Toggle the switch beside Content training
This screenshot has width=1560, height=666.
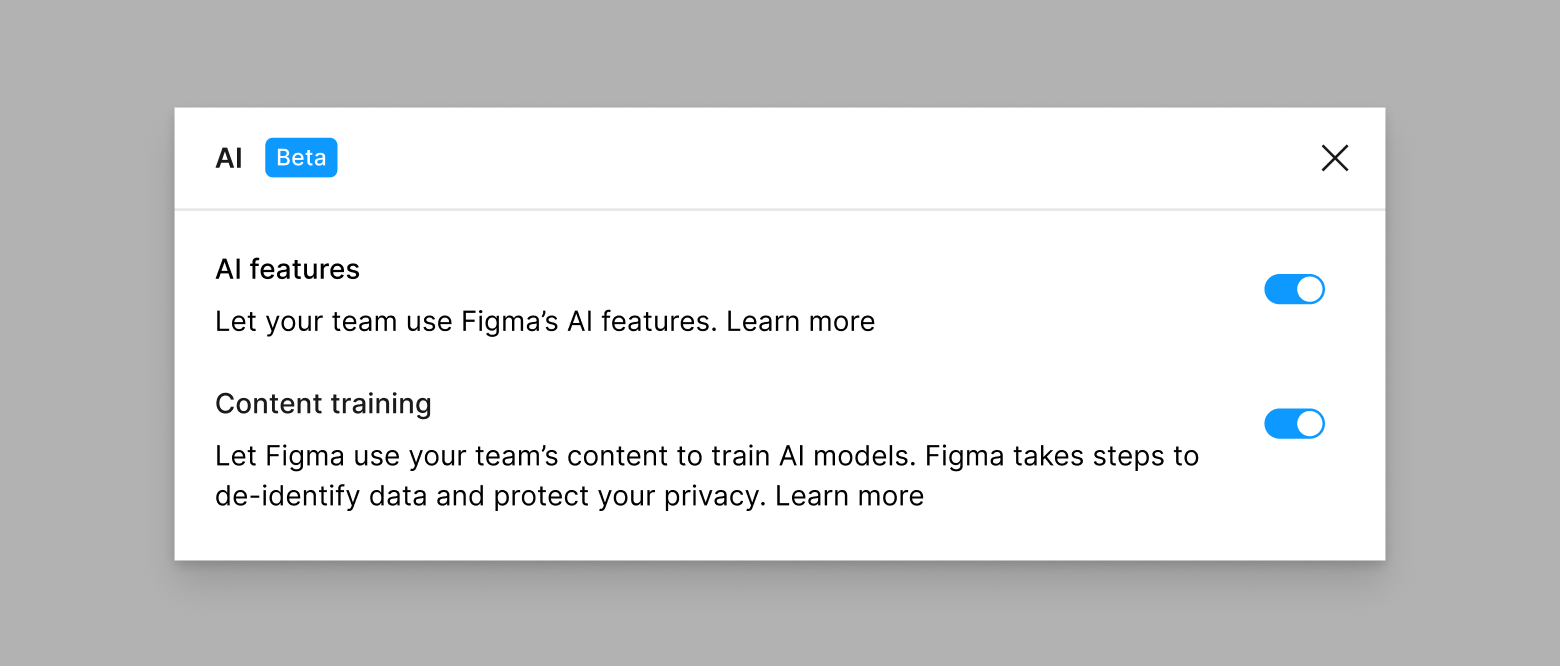1294,423
